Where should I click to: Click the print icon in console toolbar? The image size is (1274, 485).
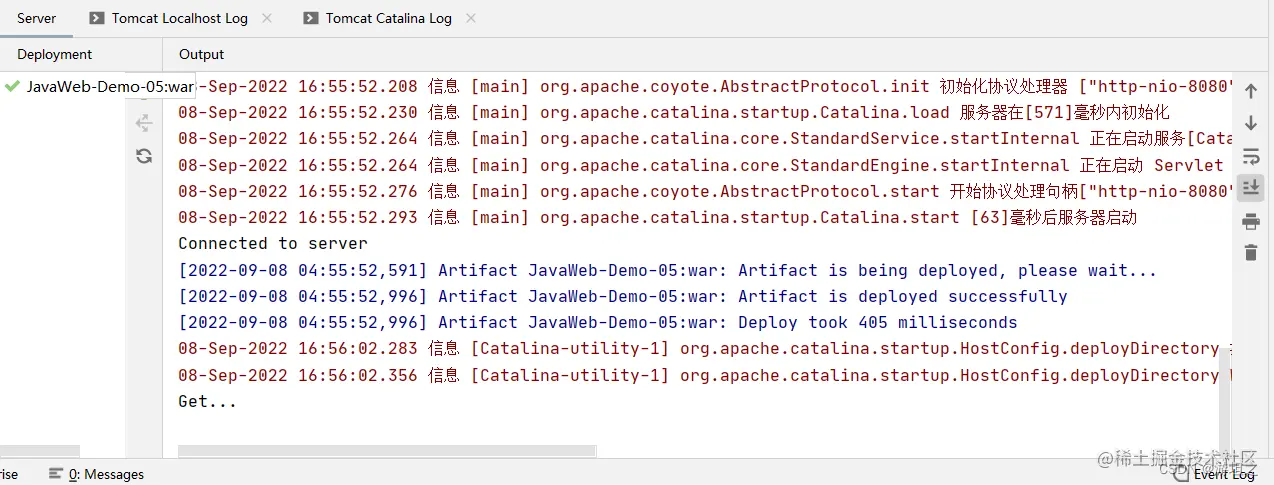1250,222
